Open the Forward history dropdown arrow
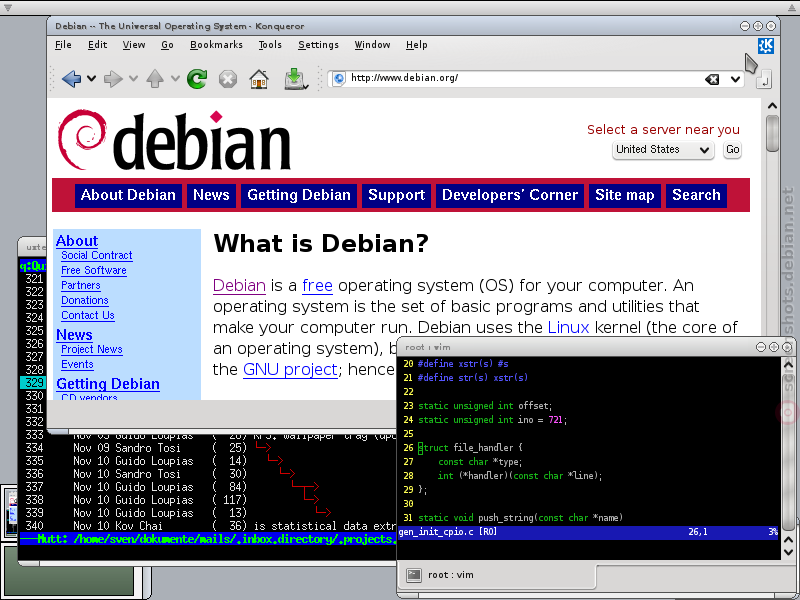Viewport: 800px width, 600px height. [133, 79]
